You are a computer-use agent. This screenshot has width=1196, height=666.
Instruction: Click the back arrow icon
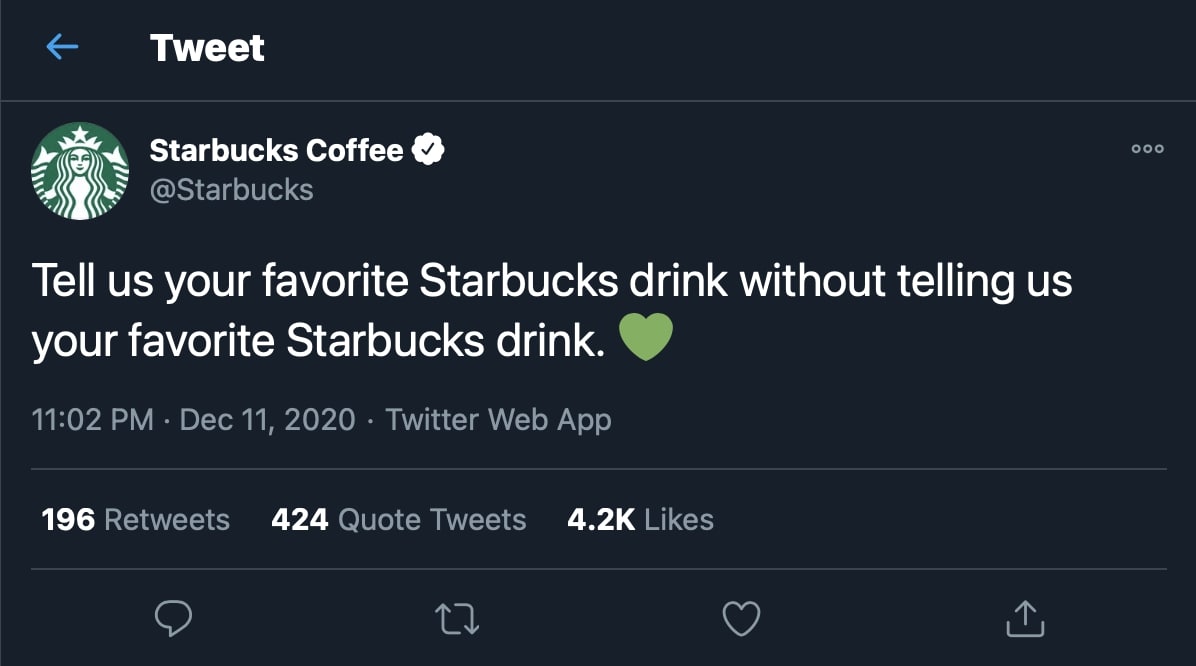[x=62, y=47]
